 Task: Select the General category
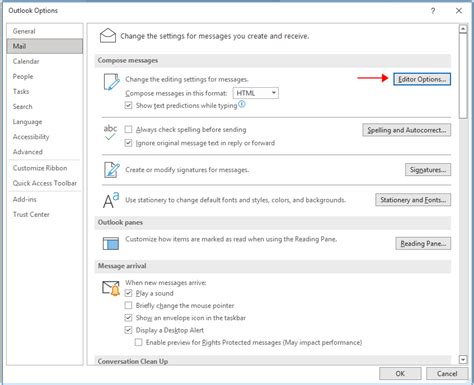point(45,31)
